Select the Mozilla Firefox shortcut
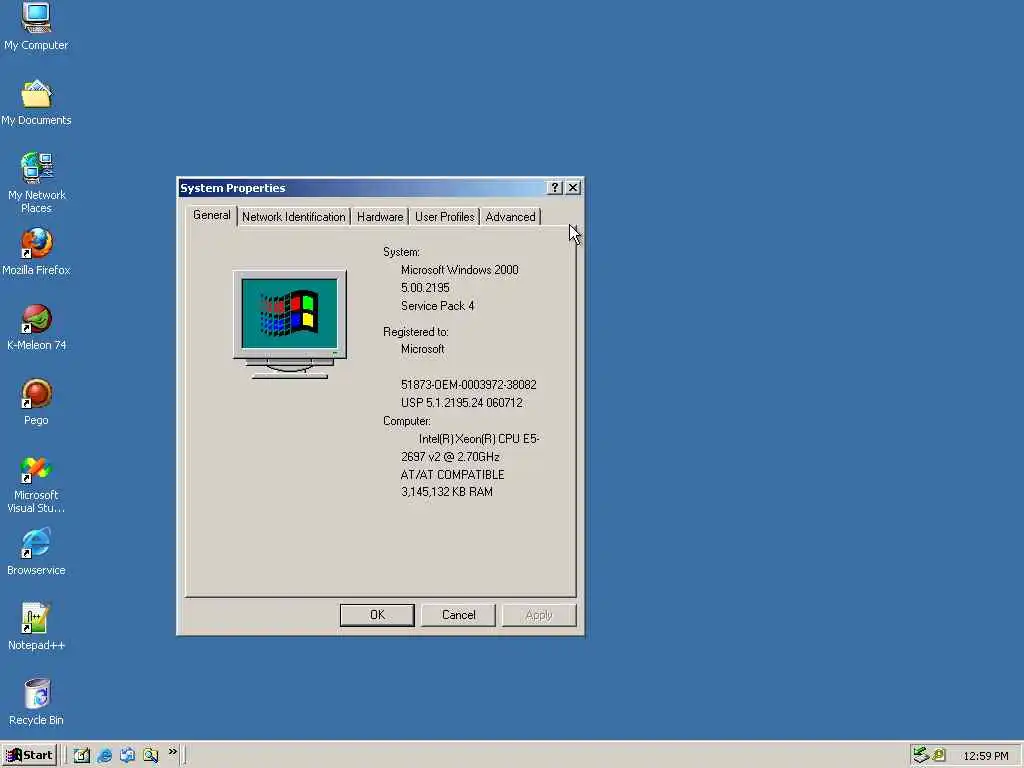This screenshot has height=768, width=1024. 36,251
